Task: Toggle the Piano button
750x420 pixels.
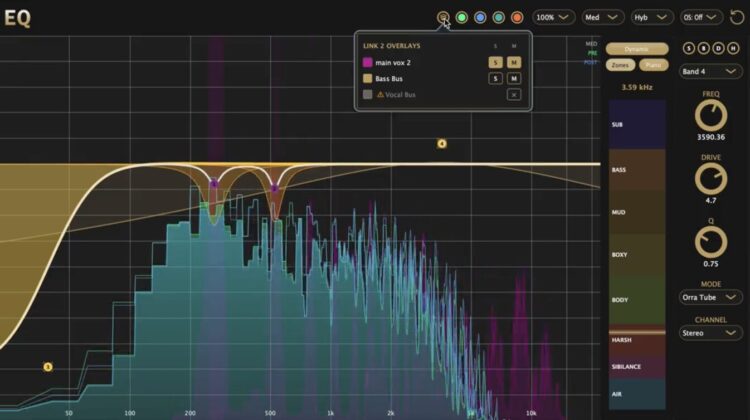Action: (x=653, y=65)
